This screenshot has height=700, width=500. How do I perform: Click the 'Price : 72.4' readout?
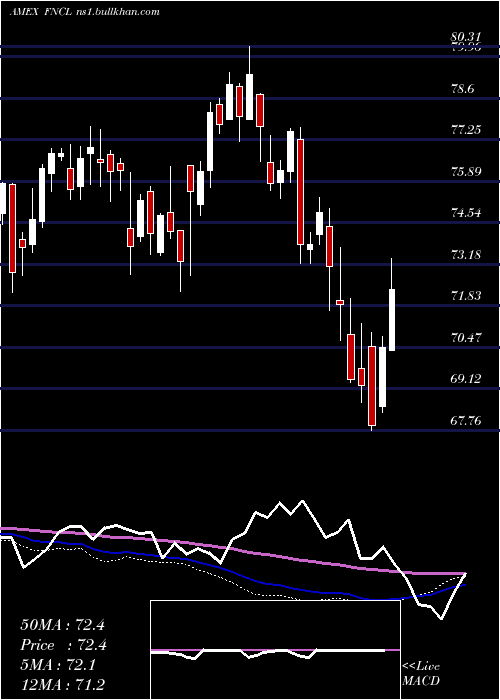63,645
